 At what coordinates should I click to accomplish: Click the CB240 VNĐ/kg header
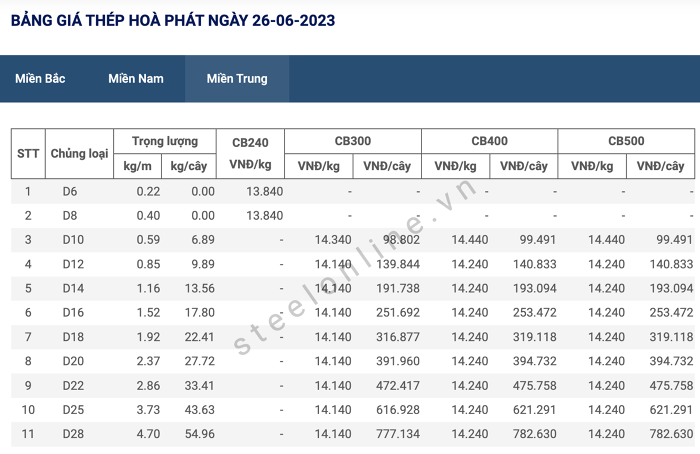click(x=250, y=154)
